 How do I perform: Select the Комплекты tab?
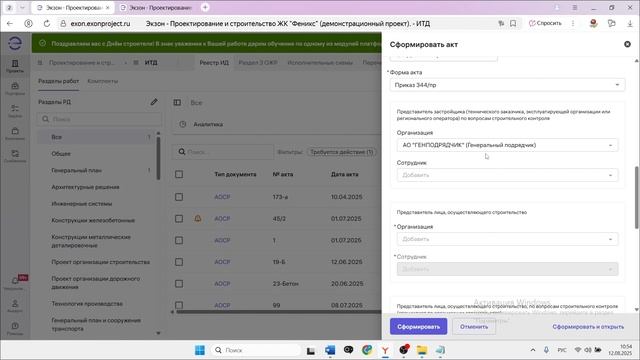pos(102,81)
